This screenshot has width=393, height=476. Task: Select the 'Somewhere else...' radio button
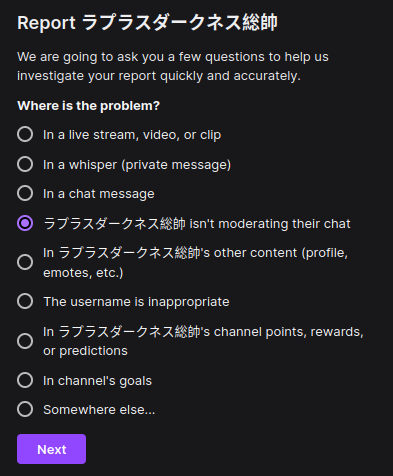(25, 409)
